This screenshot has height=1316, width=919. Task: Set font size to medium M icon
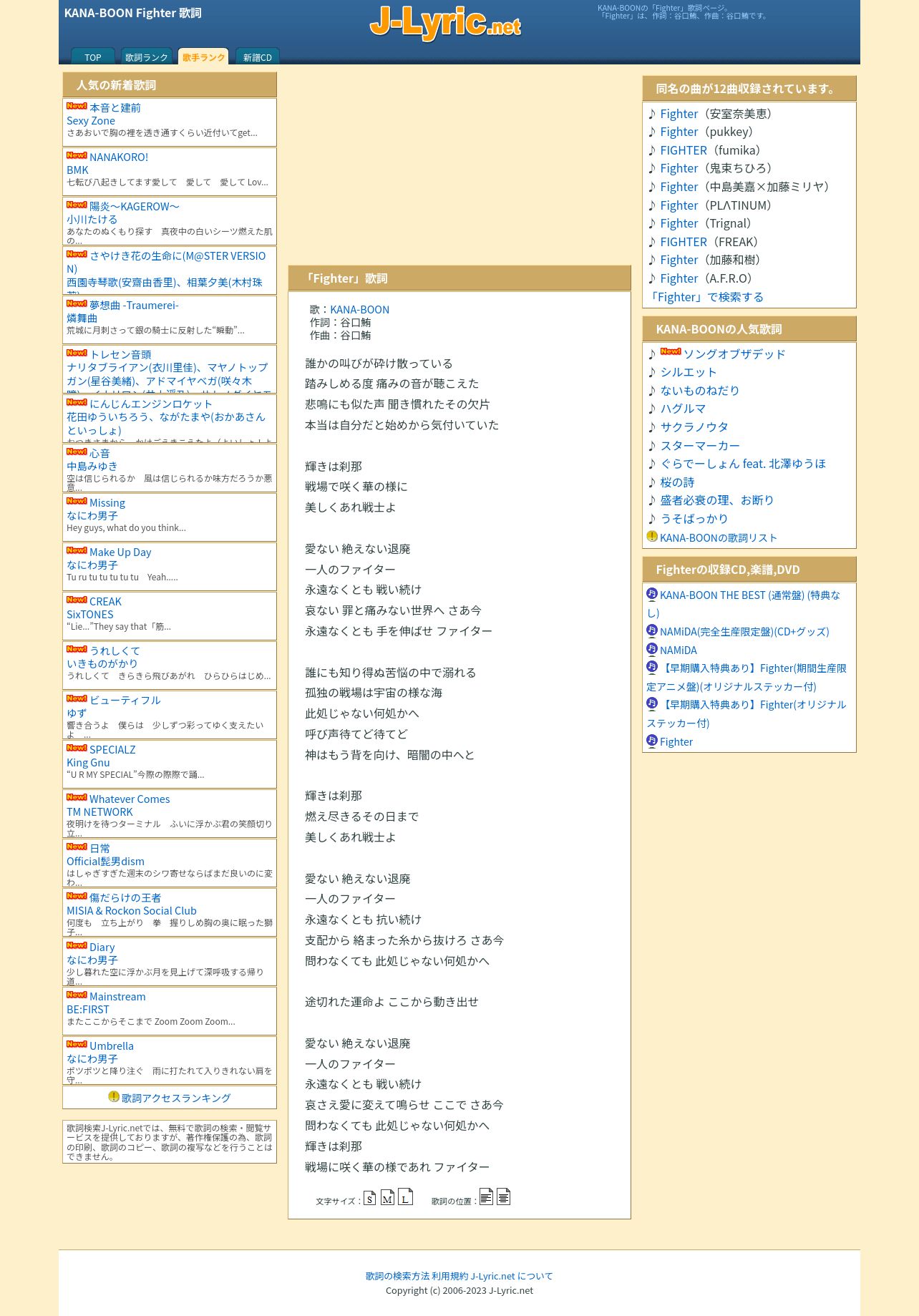coord(387,1197)
